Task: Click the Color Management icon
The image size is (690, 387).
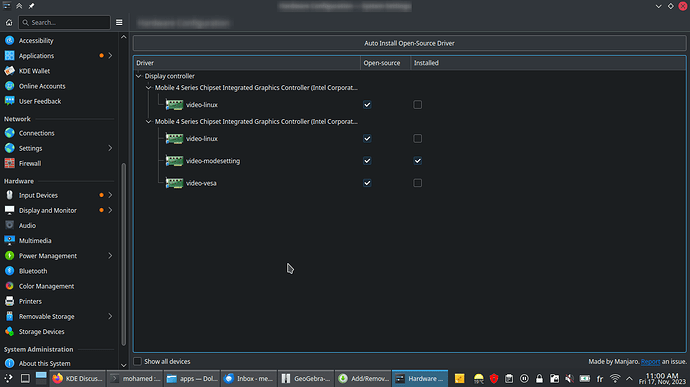Action: (x=9, y=286)
